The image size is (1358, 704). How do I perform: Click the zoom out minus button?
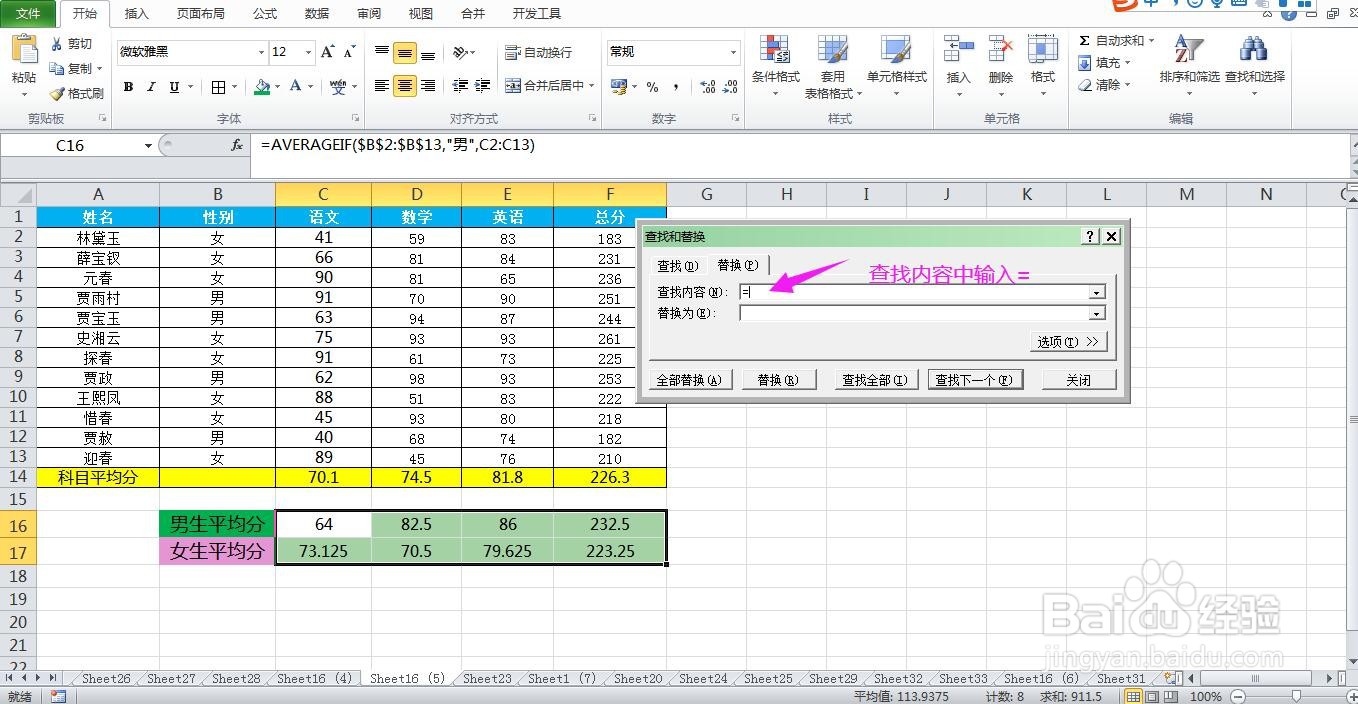point(1238,696)
